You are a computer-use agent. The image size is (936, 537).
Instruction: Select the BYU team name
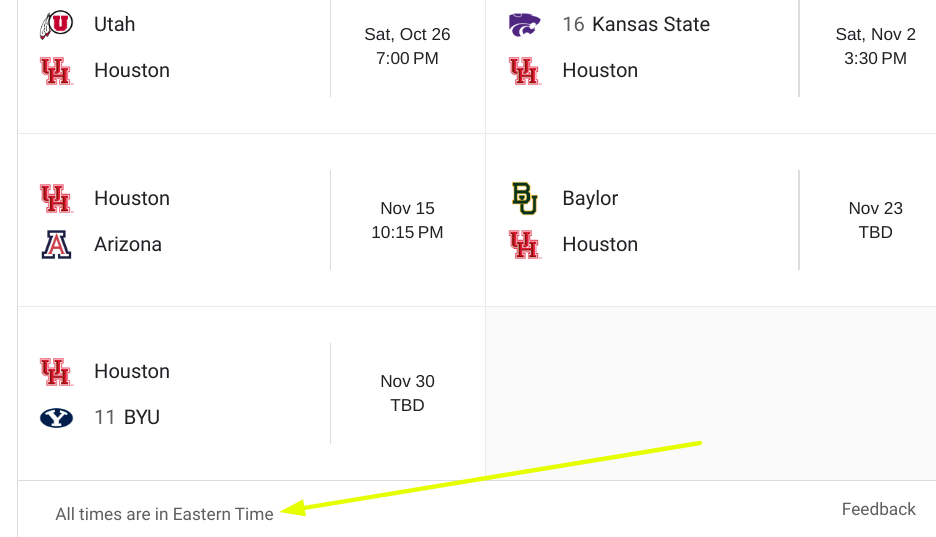point(141,418)
